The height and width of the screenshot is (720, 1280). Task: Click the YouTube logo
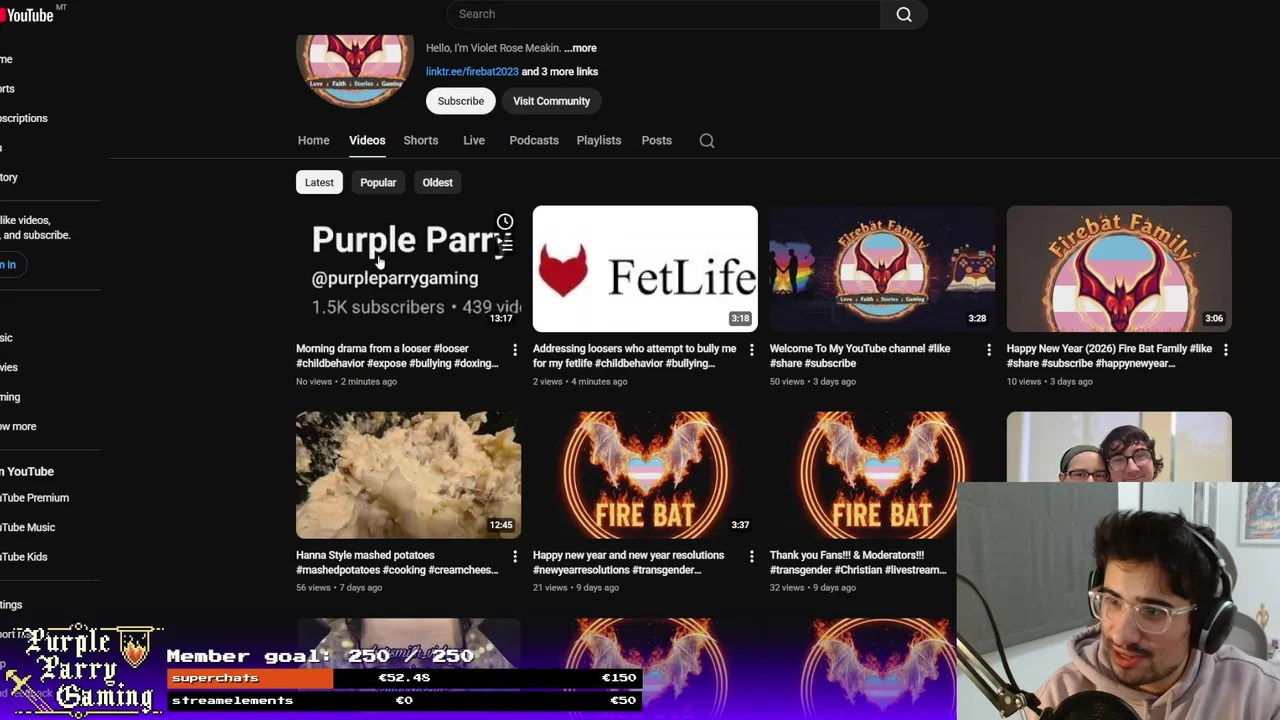click(x=27, y=14)
